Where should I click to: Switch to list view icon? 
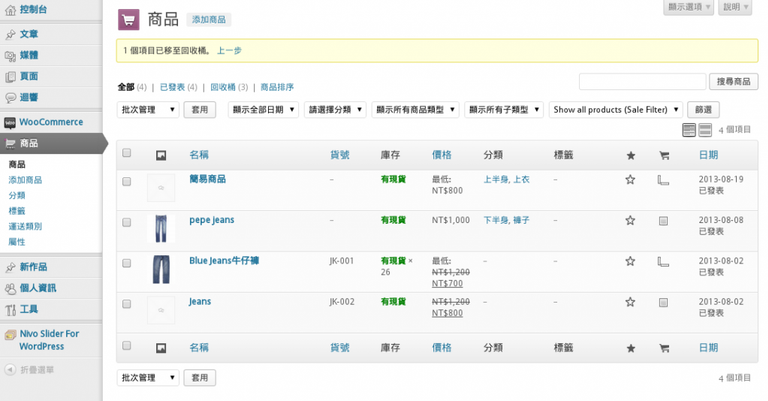(689, 130)
